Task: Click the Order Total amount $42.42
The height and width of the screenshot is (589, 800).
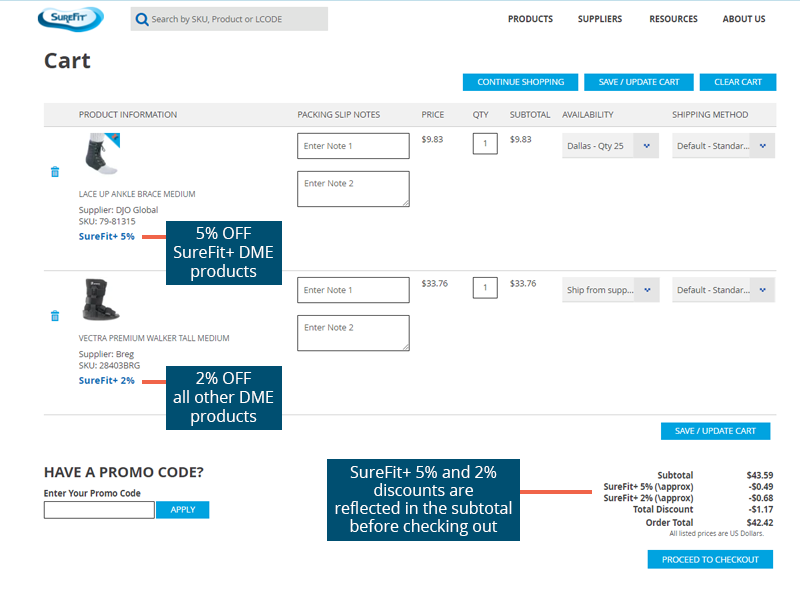Action: (760, 523)
